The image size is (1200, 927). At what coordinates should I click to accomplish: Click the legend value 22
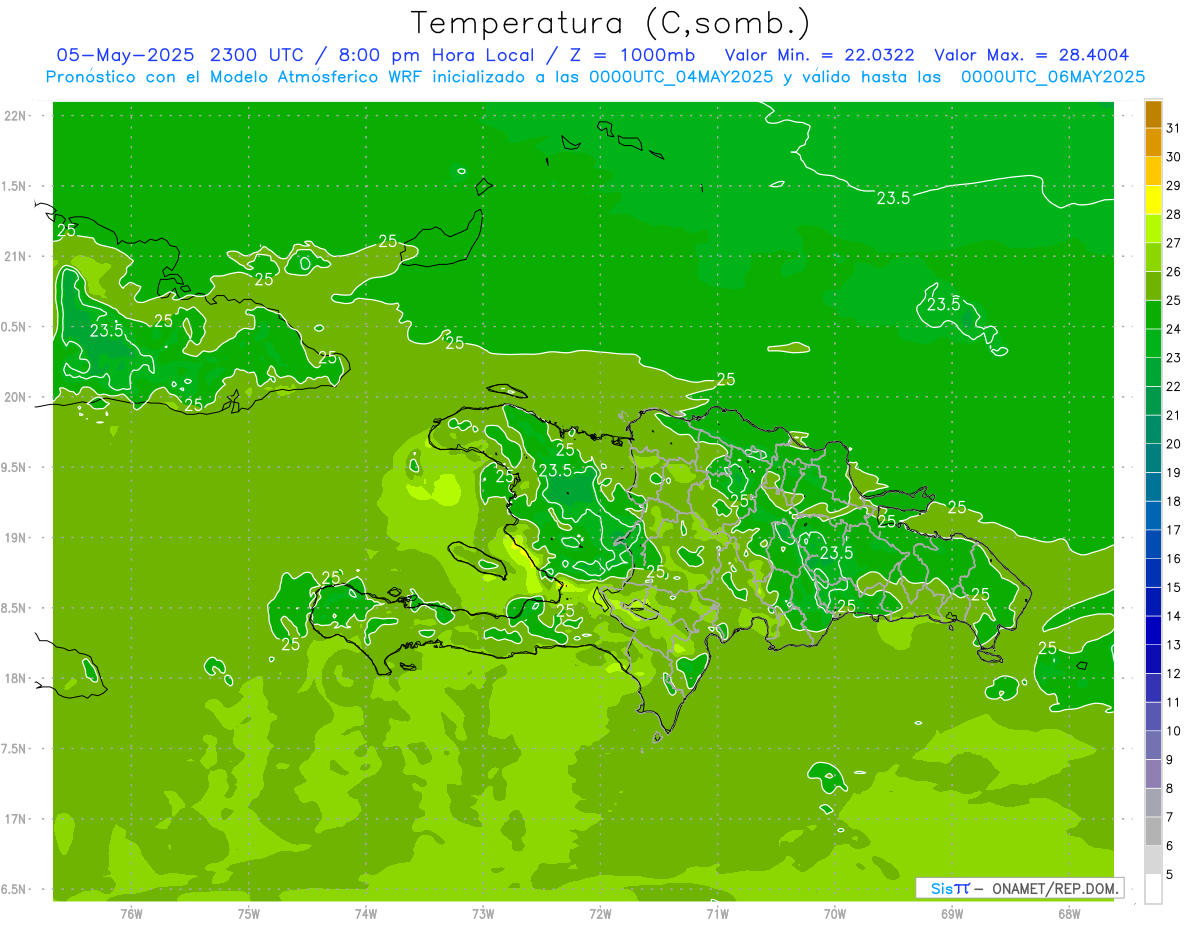coord(1174,387)
